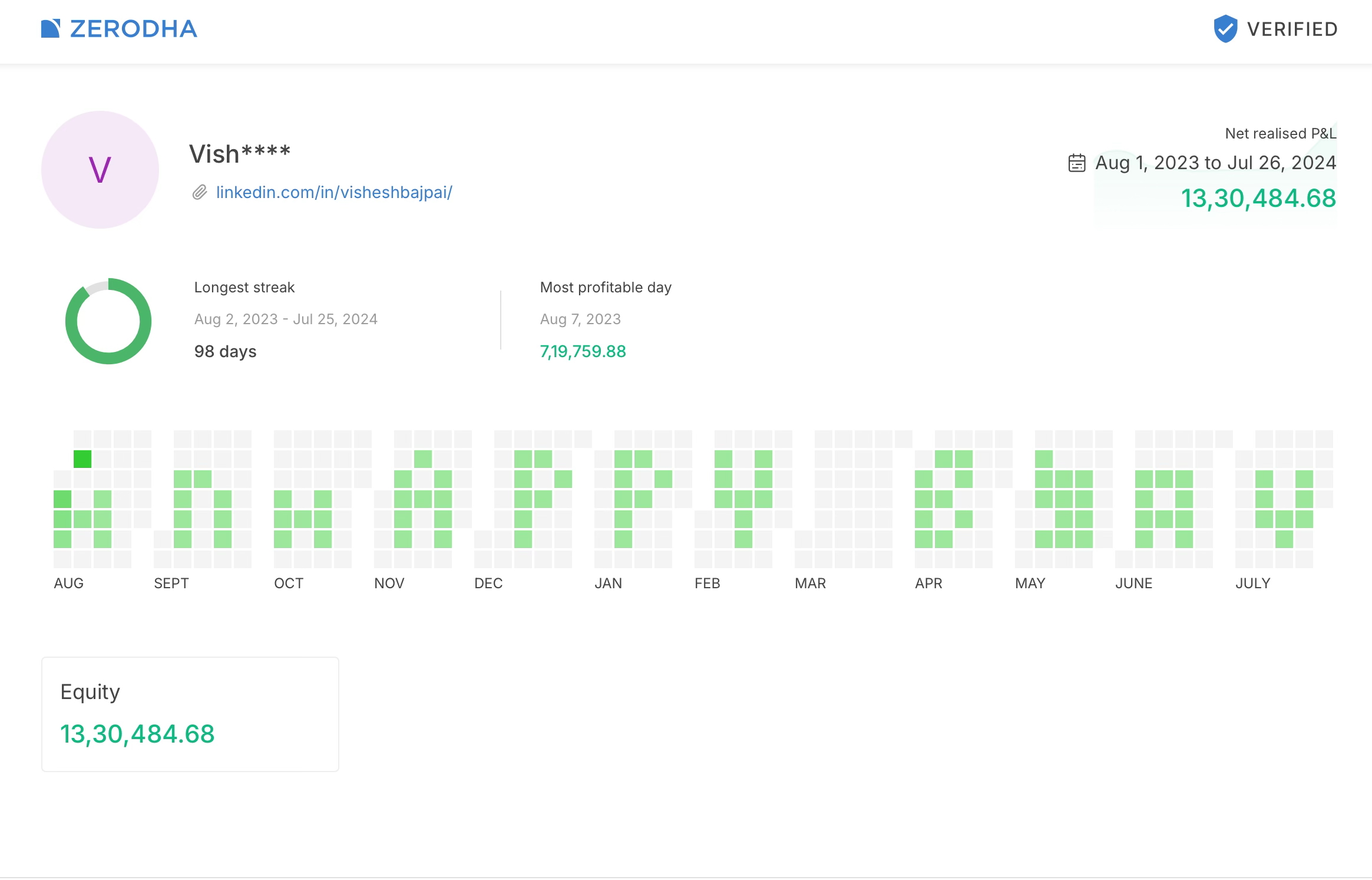The width and height of the screenshot is (1372, 880).
Task: Open the linkedin.com/in/visheshbajpai/ link
Action: (x=334, y=193)
